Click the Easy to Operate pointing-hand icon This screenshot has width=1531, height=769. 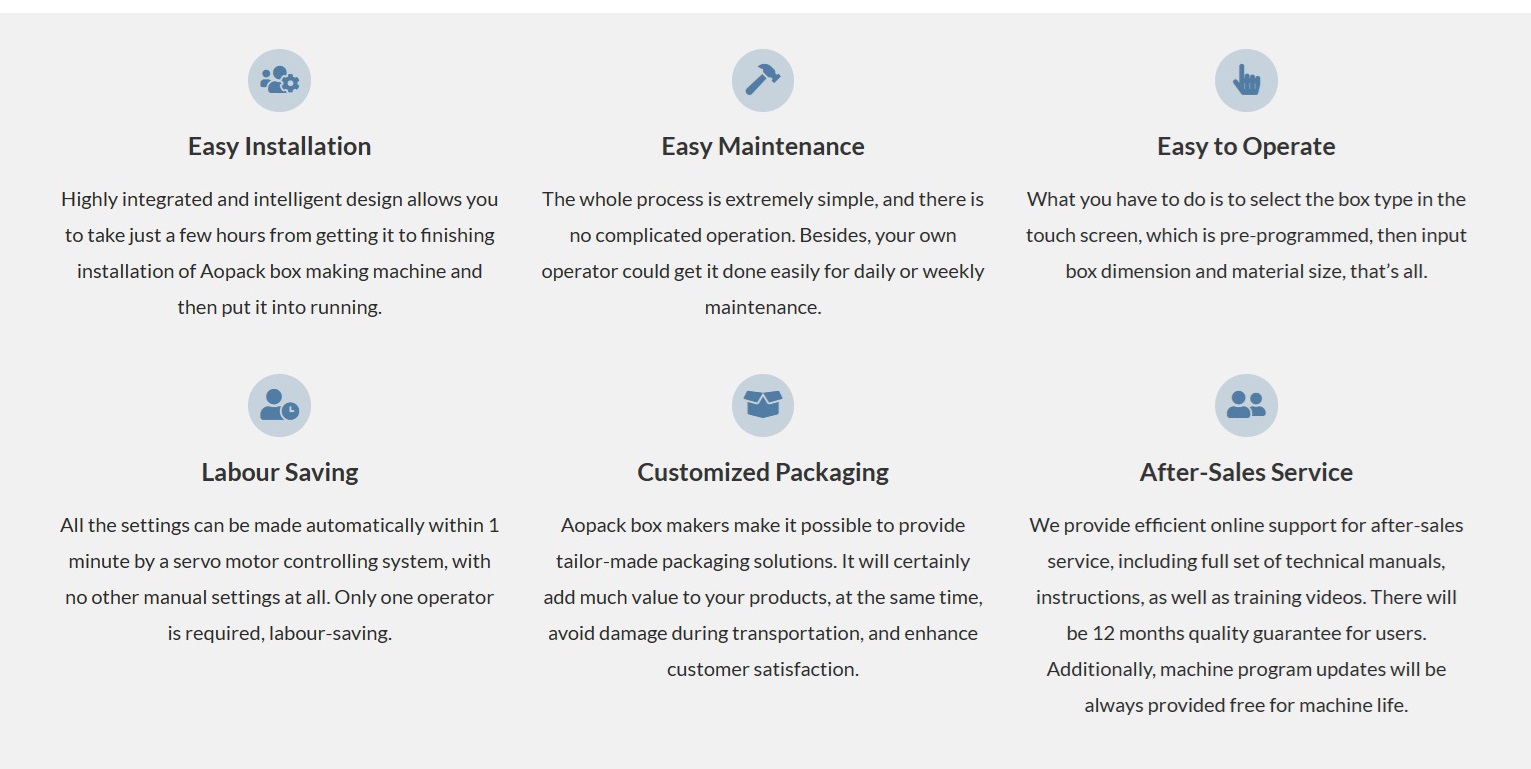pos(1246,80)
